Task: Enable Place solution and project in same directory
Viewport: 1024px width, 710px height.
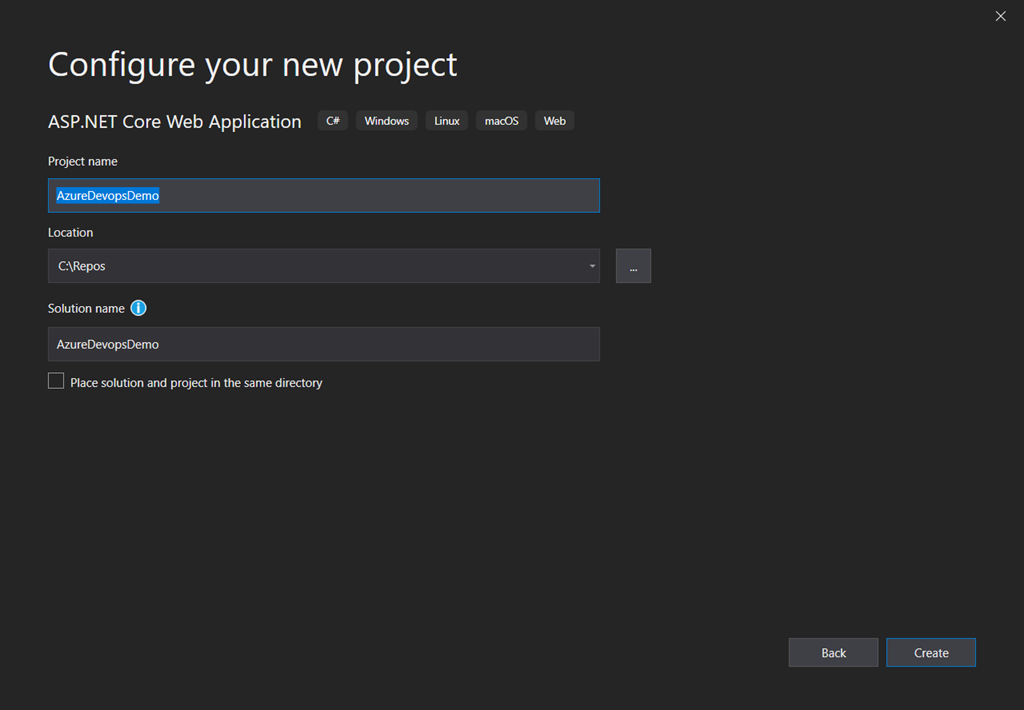Action: click(56, 381)
